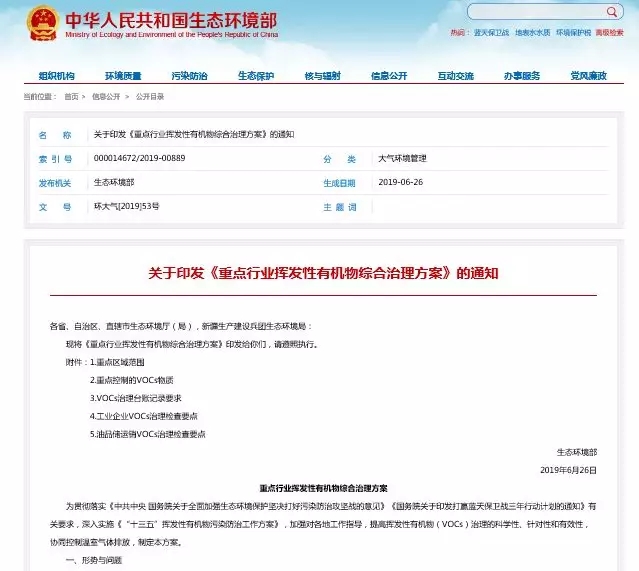Click the signature date 2019年6月26日
This screenshot has width=639, height=571.
568,470
